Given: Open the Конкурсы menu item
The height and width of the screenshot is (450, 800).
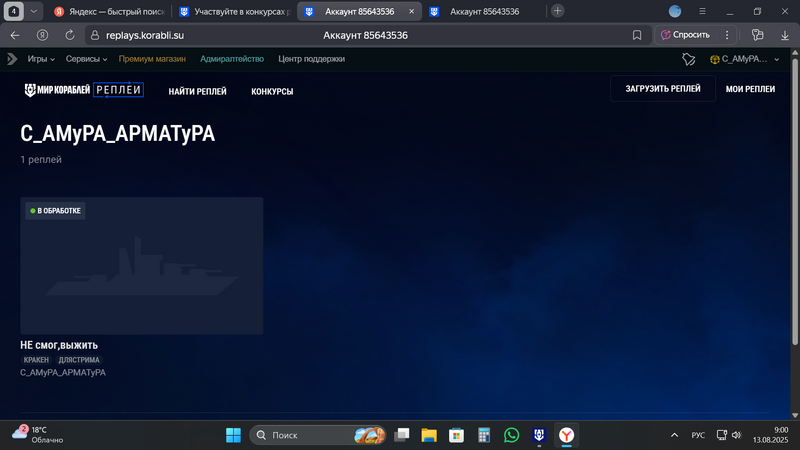Looking at the screenshot, I should click(x=272, y=91).
